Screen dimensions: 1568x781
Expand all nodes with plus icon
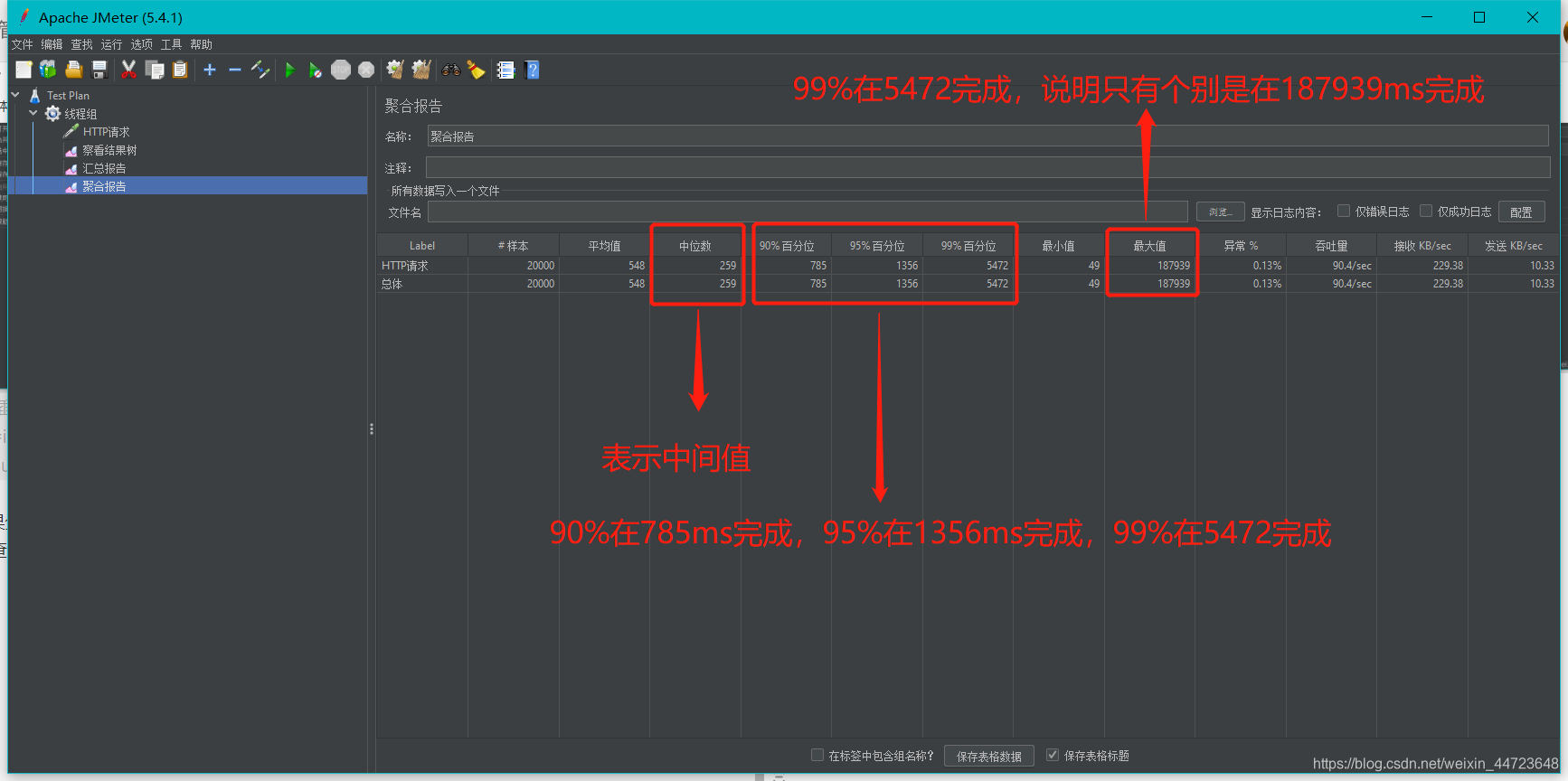pyautogui.click(x=210, y=70)
